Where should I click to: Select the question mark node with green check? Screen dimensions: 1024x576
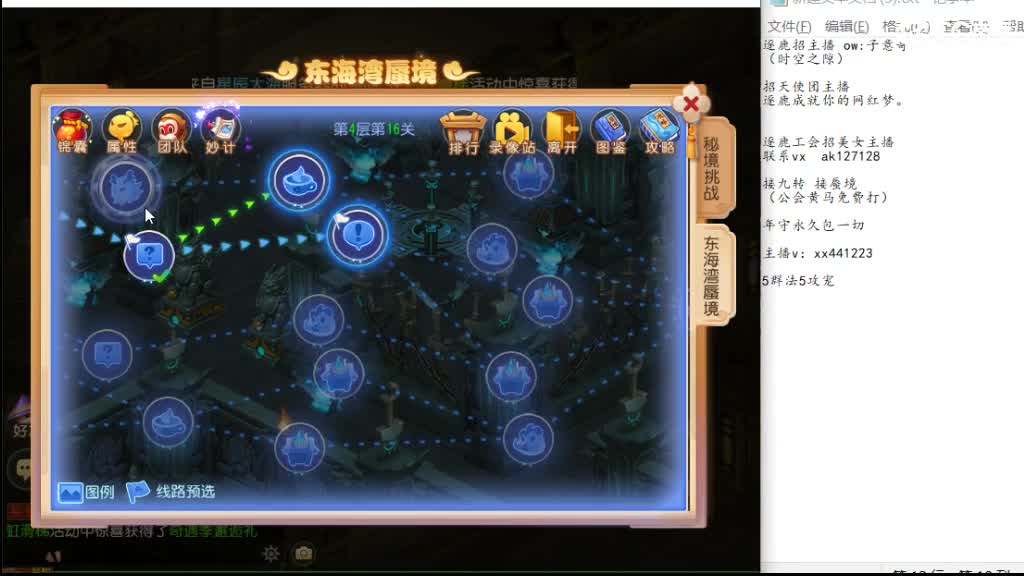[149, 255]
